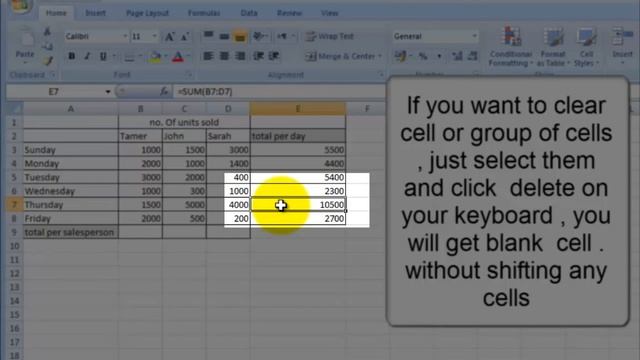The image size is (640, 360).
Task: Open Format as Table gallery
Action: point(553,46)
